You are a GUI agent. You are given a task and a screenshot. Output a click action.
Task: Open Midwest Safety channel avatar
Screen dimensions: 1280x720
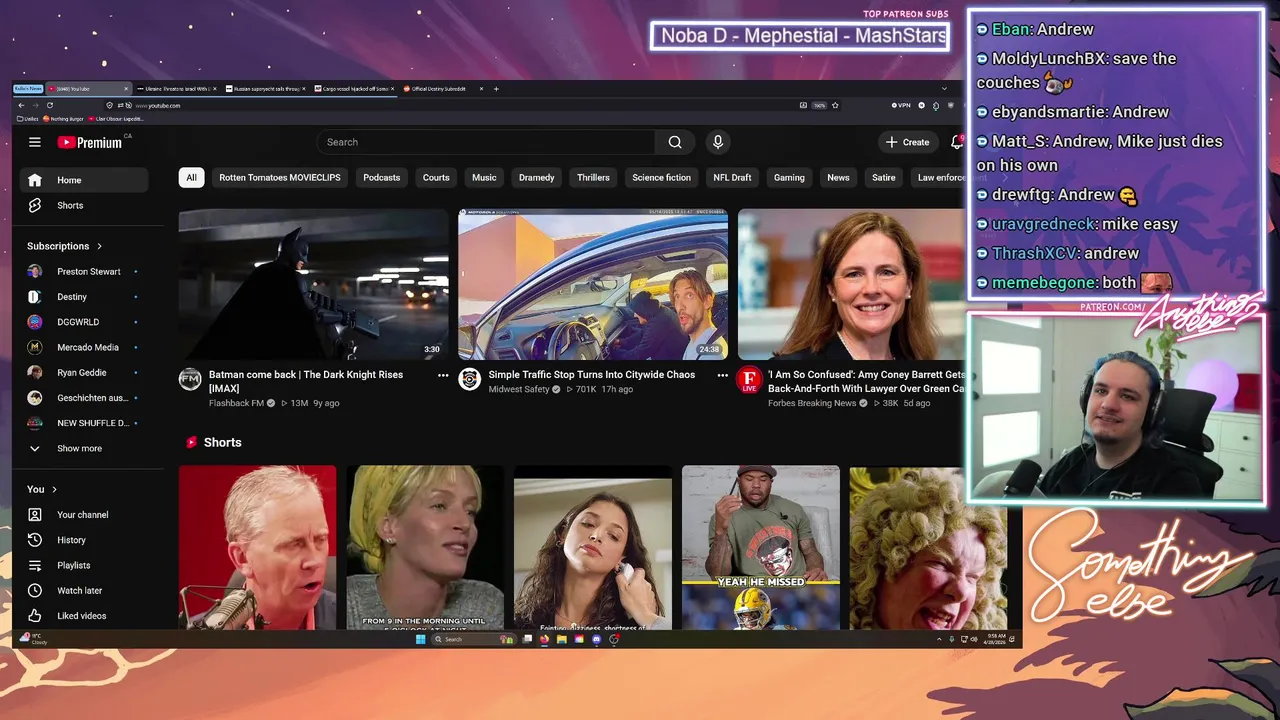(x=470, y=379)
